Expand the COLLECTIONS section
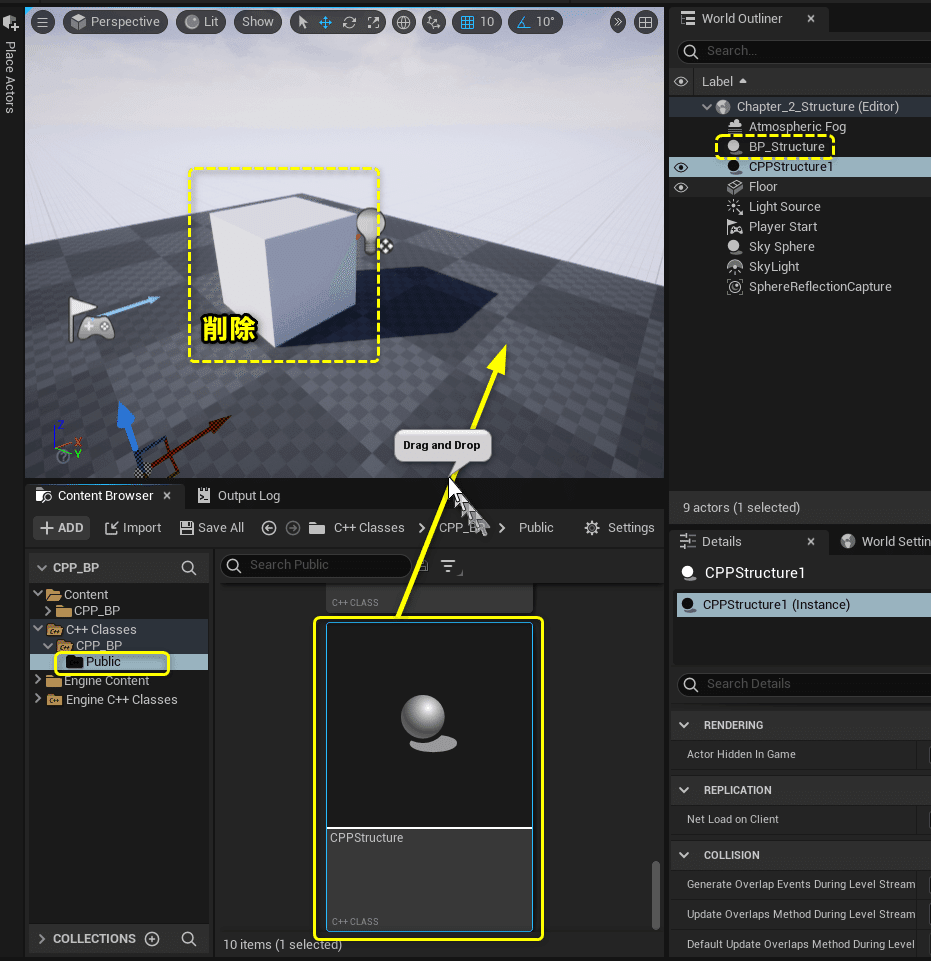 click(x=41, y=939)
